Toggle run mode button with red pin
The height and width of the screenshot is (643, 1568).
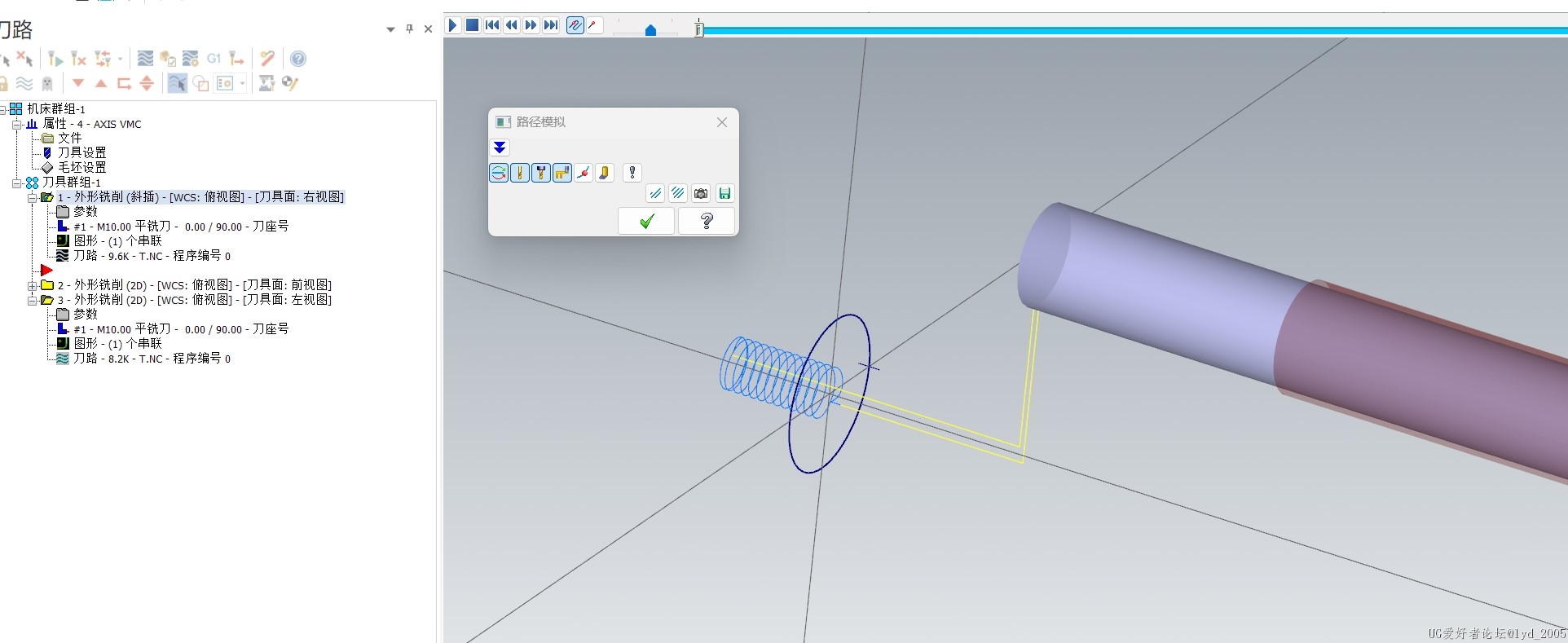click(594, 25)
